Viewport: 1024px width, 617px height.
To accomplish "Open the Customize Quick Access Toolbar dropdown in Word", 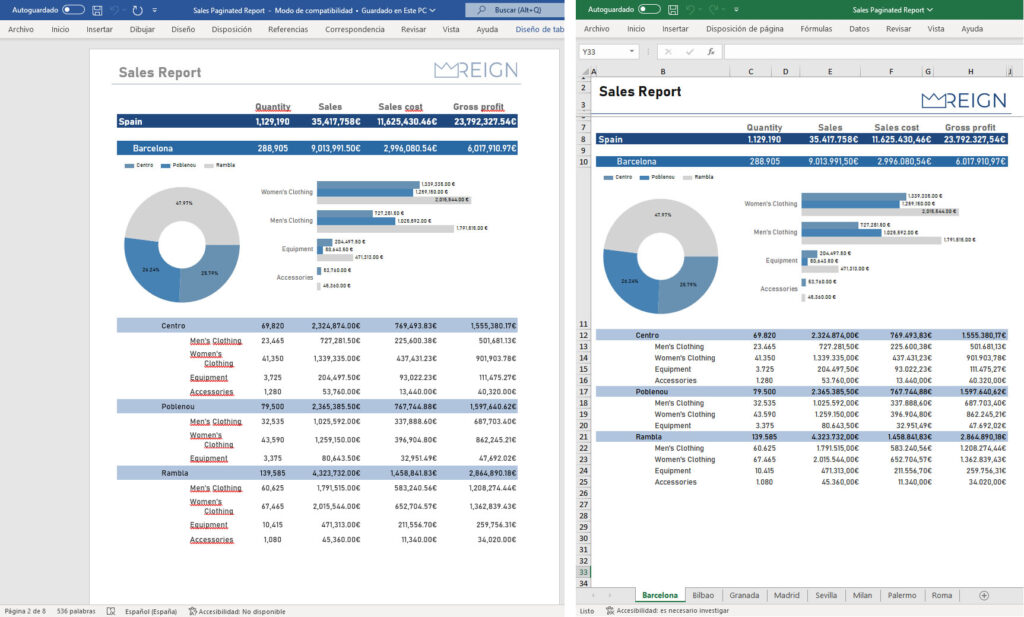I will click(x=157, y=10).
